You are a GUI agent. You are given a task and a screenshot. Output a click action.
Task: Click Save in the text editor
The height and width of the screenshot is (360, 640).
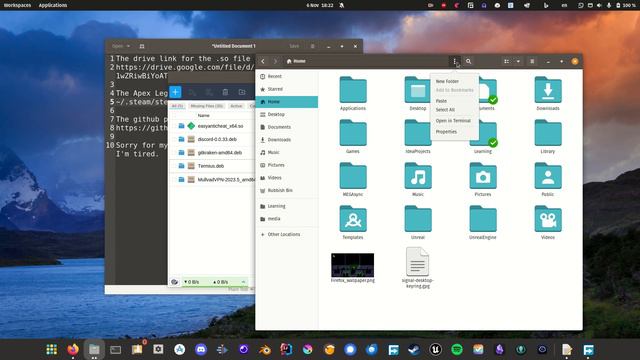pos(294,47)
